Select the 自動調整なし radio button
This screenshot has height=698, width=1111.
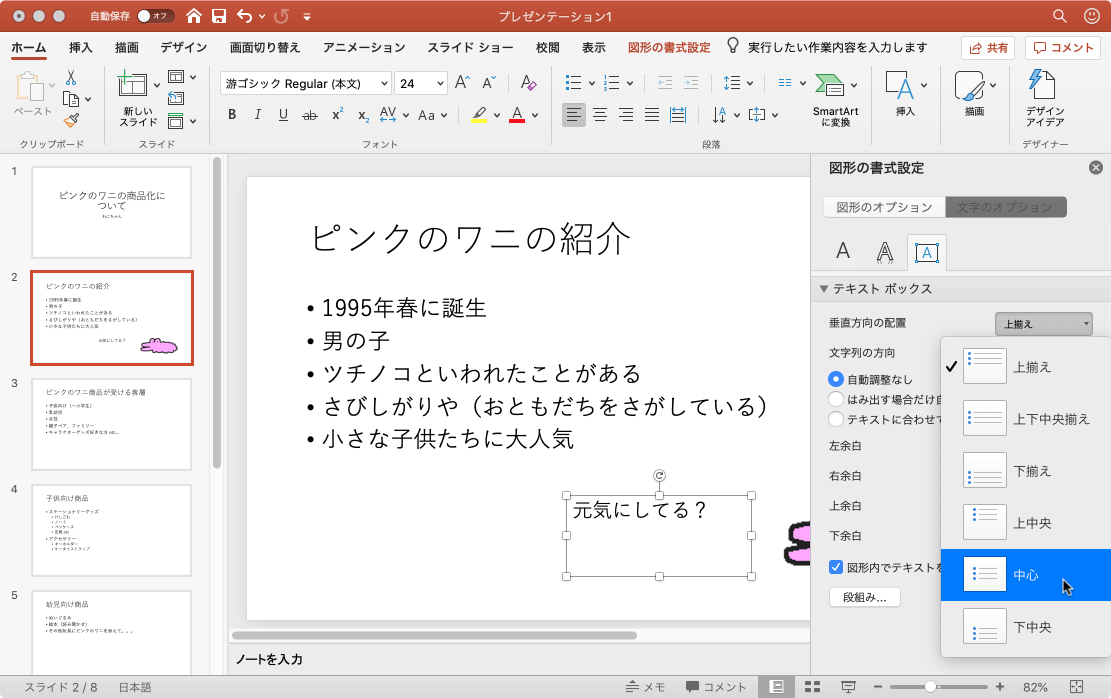[836, 379]
